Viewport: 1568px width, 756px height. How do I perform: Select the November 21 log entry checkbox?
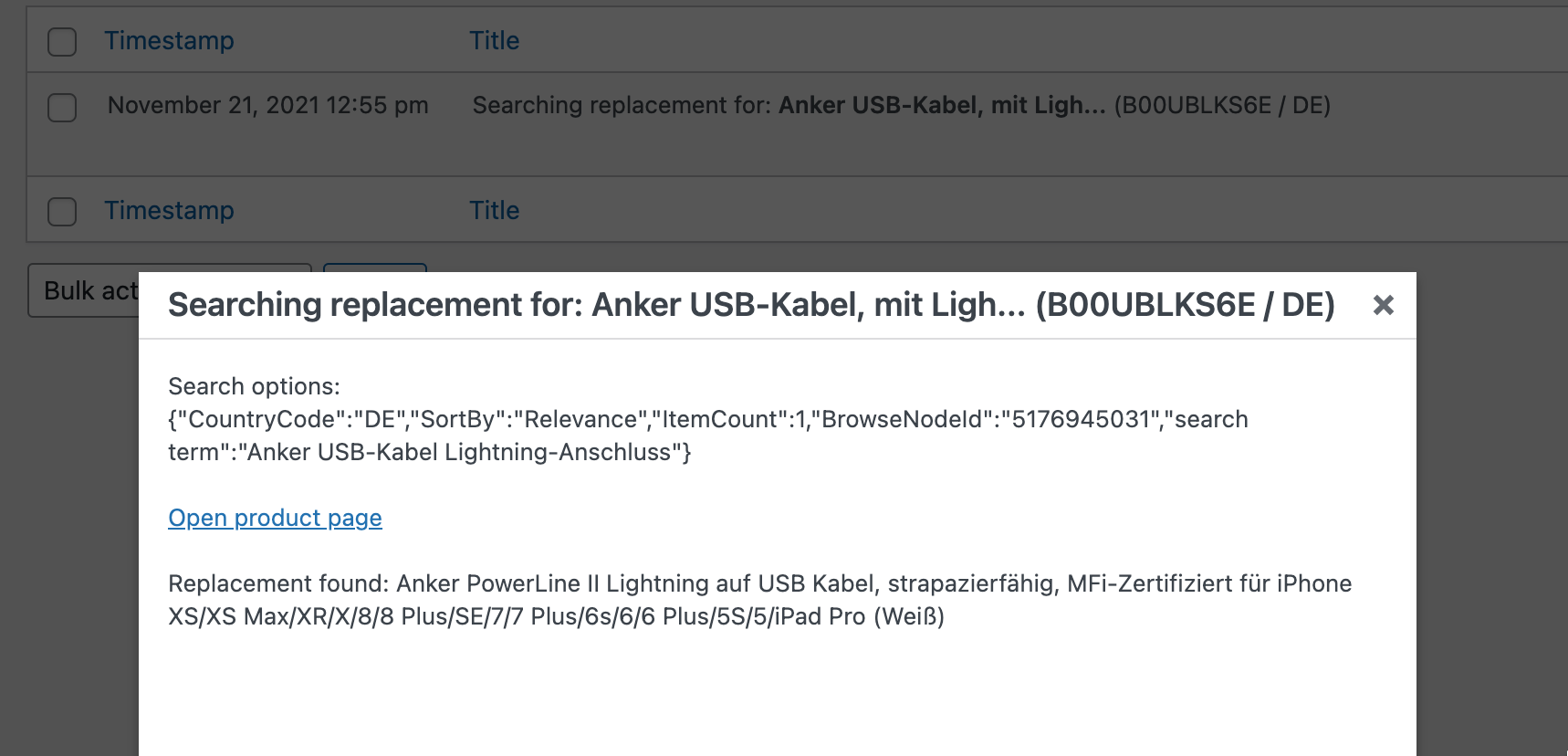tap(62, 108)
